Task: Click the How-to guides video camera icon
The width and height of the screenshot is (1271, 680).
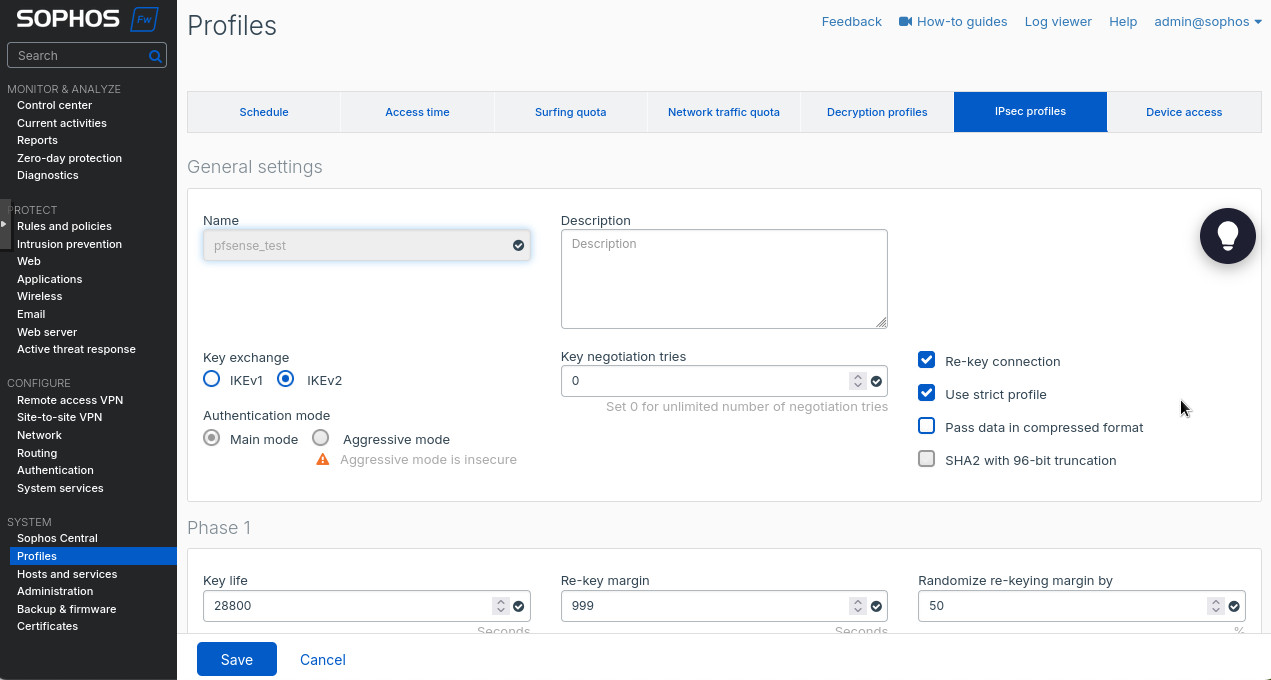Action: click(x=905, y=21)
